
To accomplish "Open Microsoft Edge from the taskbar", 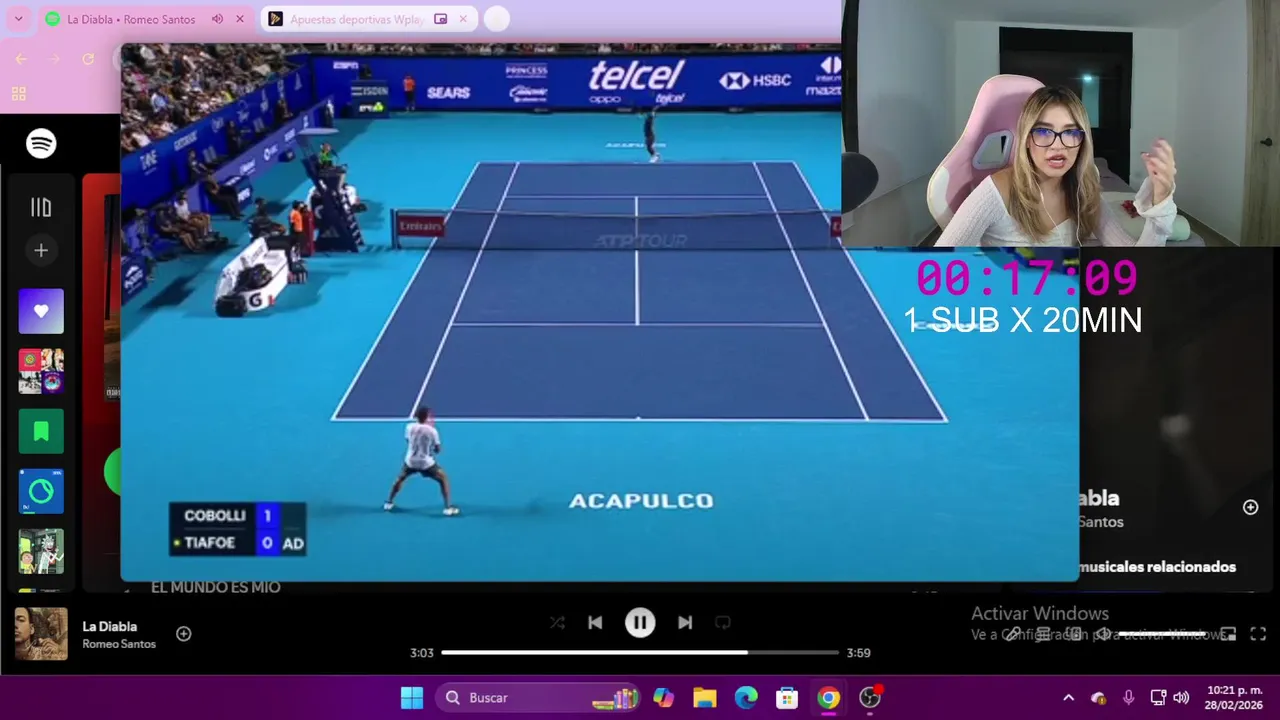I will (746, 698).
